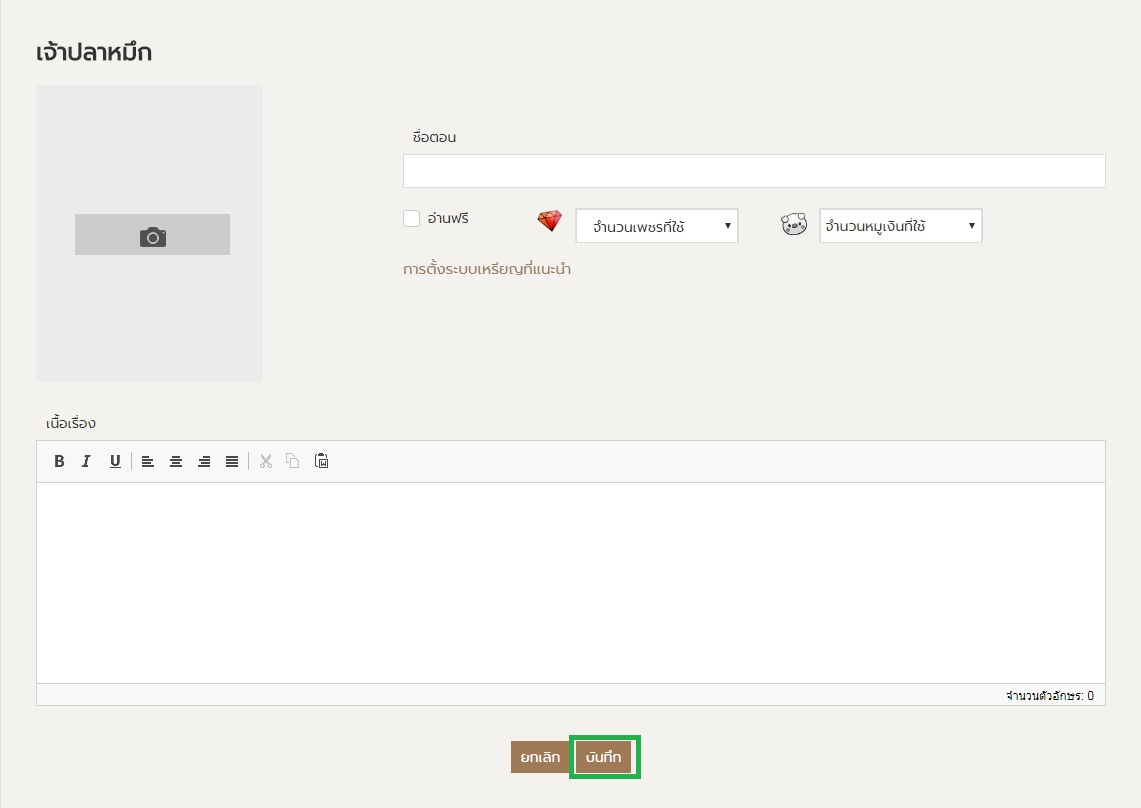Click inside the เนื้อเรื่อง text area
This screenshot has width=1141, height=808.
point(570,582)
